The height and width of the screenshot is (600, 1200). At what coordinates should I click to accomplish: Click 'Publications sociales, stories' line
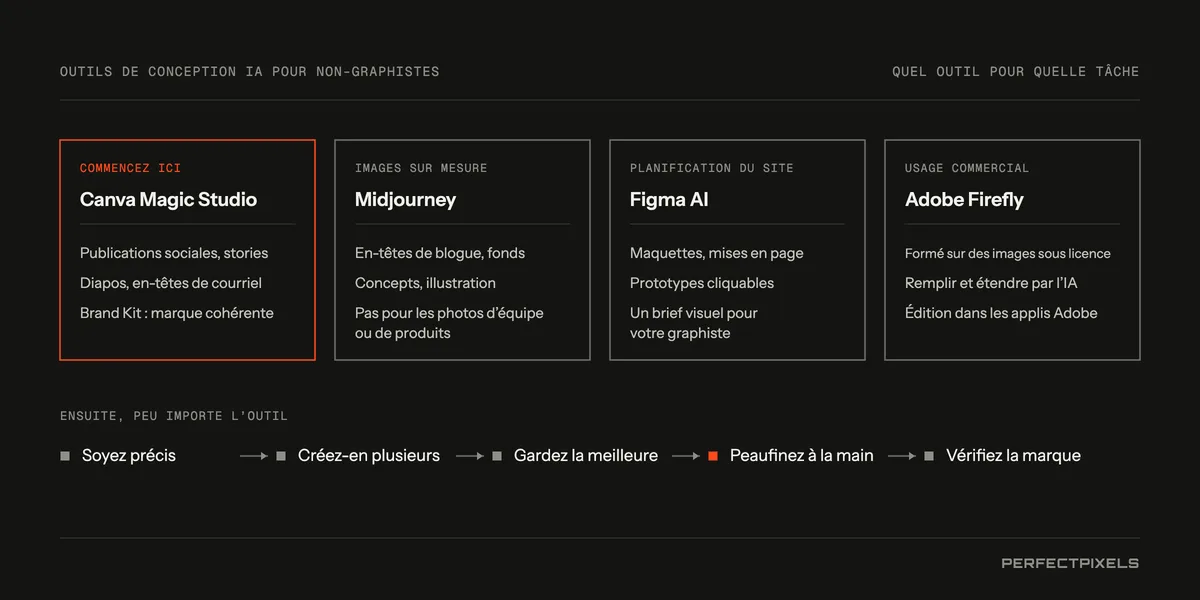tap(174, 253)
